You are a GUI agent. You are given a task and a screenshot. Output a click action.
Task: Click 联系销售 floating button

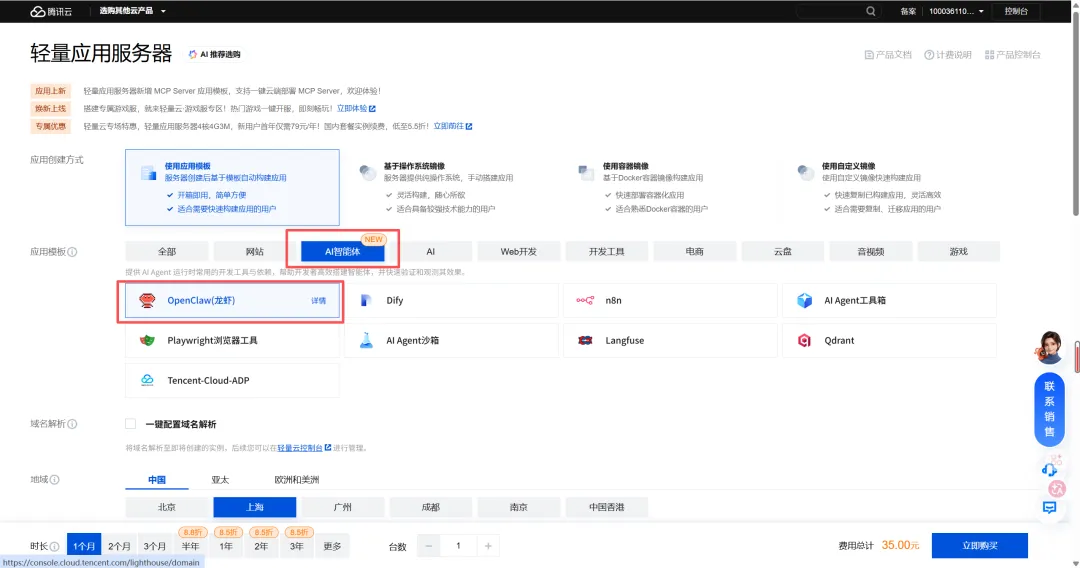1049,409
